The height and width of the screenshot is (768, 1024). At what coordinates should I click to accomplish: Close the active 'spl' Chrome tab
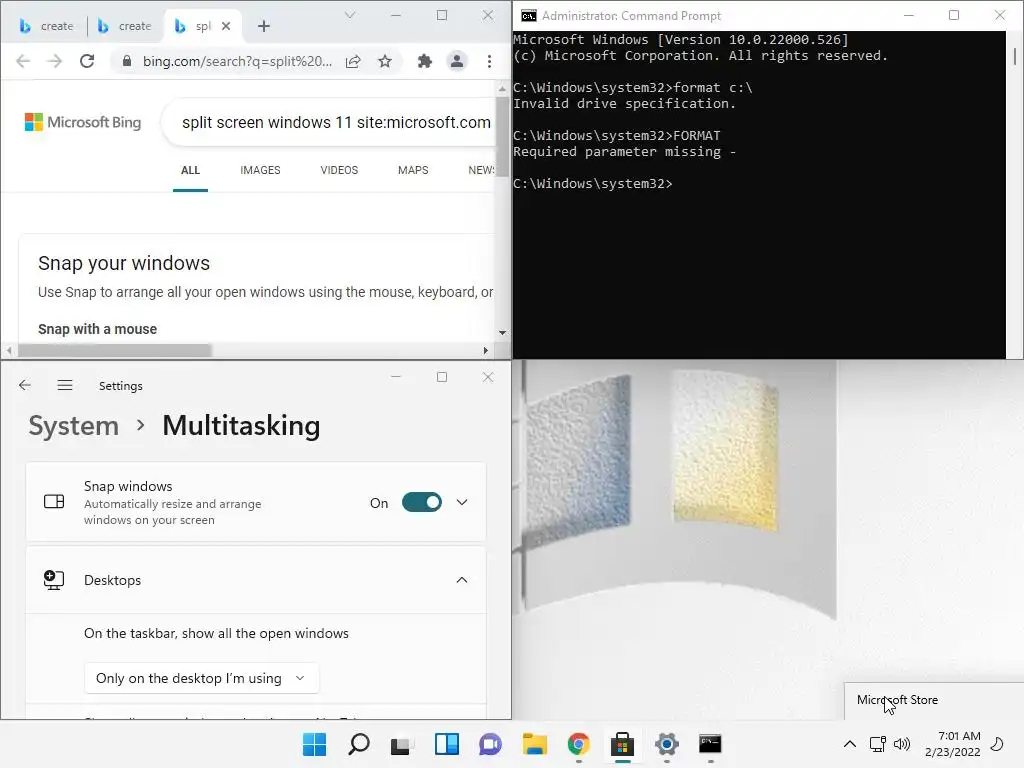(x=226, y=26)
